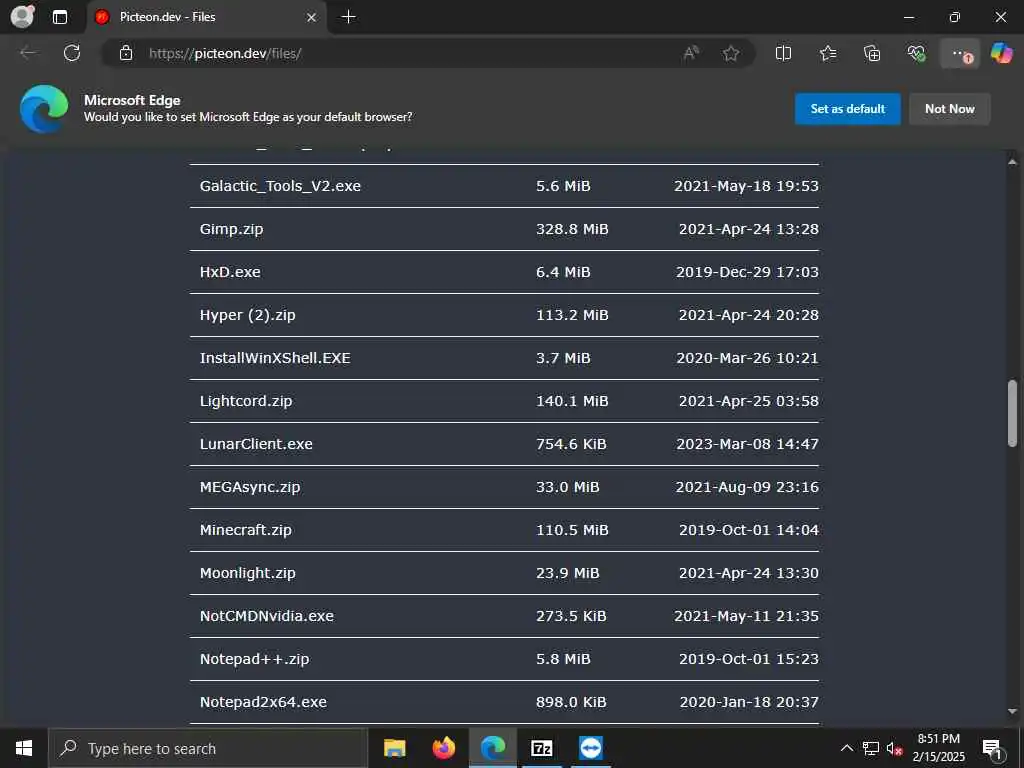
Task: Close the Picteon.dev - Files tab
Action: 312,17
